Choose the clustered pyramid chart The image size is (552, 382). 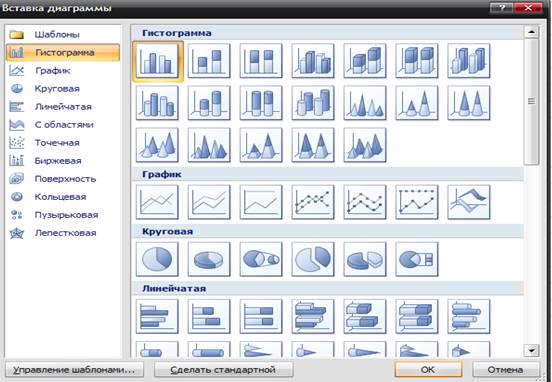(209, 145)
